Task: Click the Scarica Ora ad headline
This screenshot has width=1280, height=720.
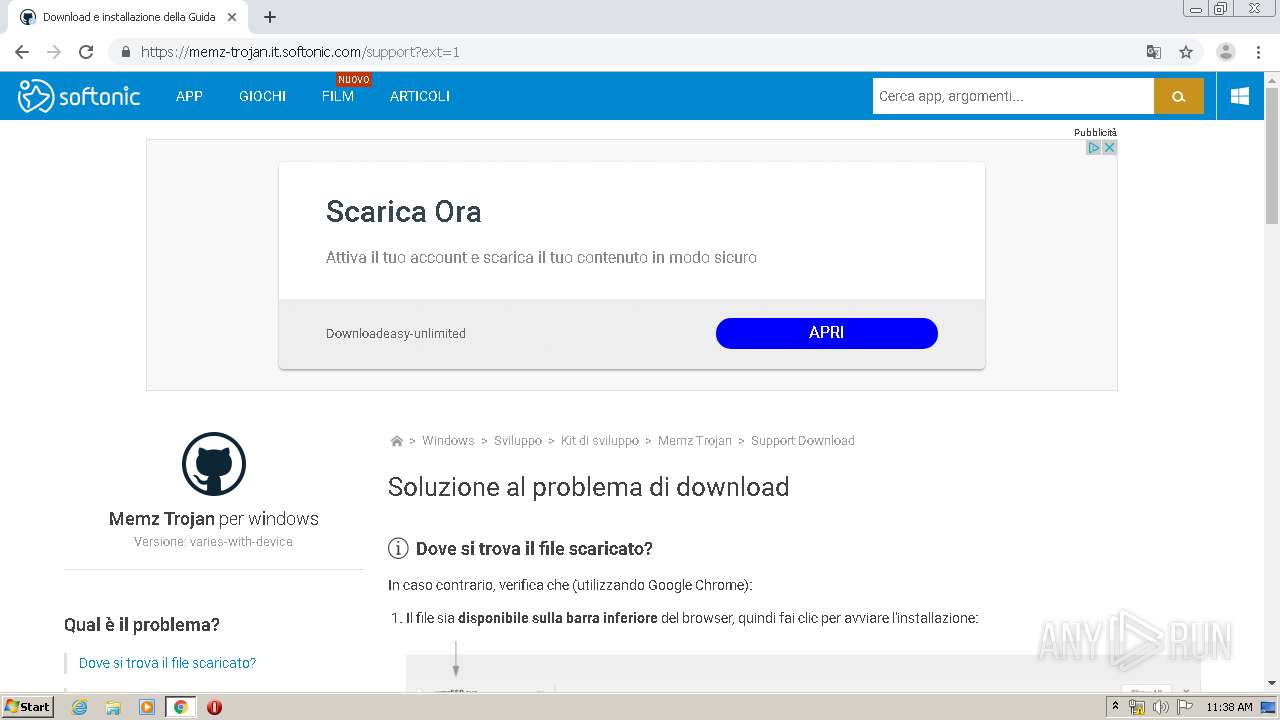Action: (x=404, y=212)
